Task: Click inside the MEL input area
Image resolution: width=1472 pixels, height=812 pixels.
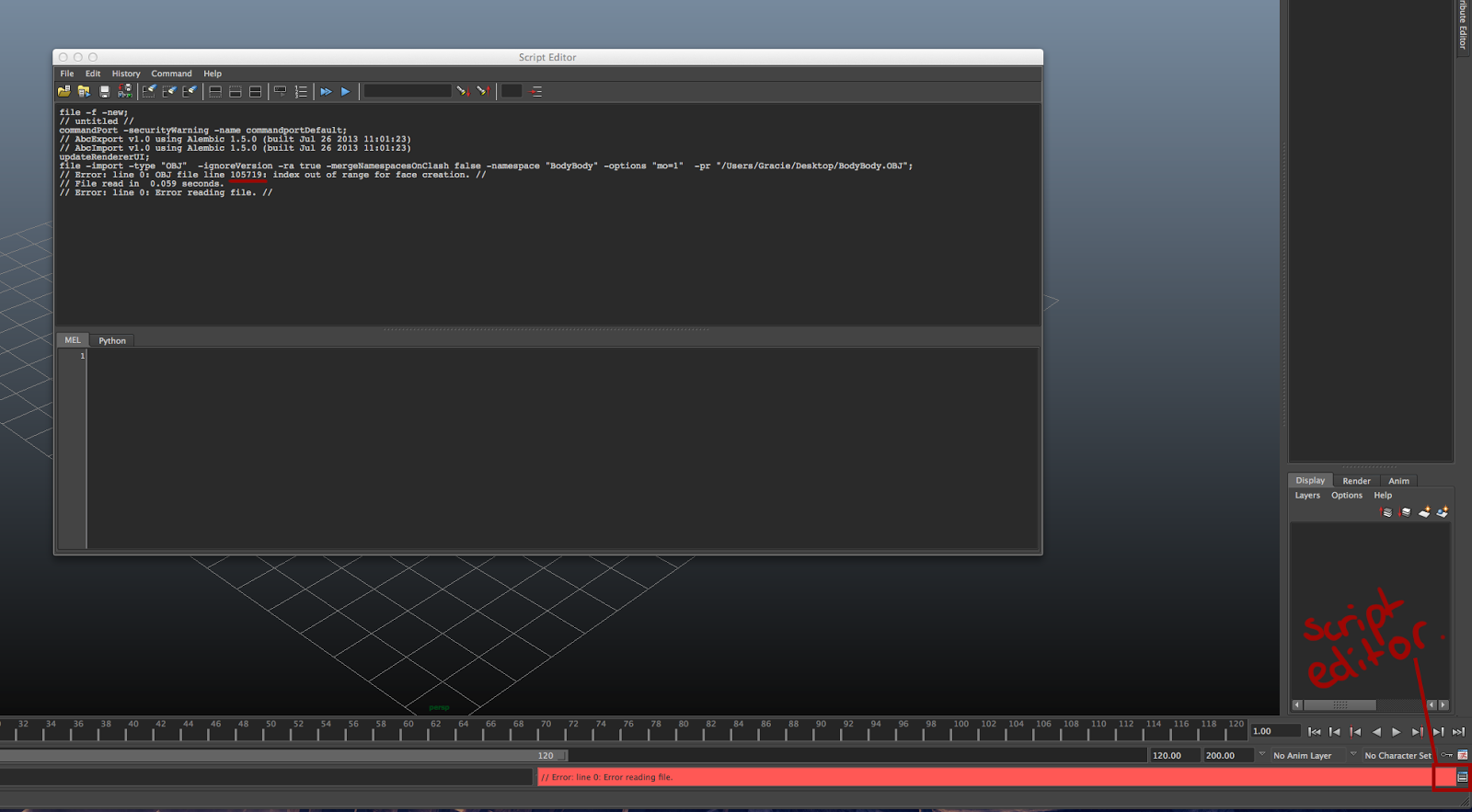Action: [x=562, y=448]
